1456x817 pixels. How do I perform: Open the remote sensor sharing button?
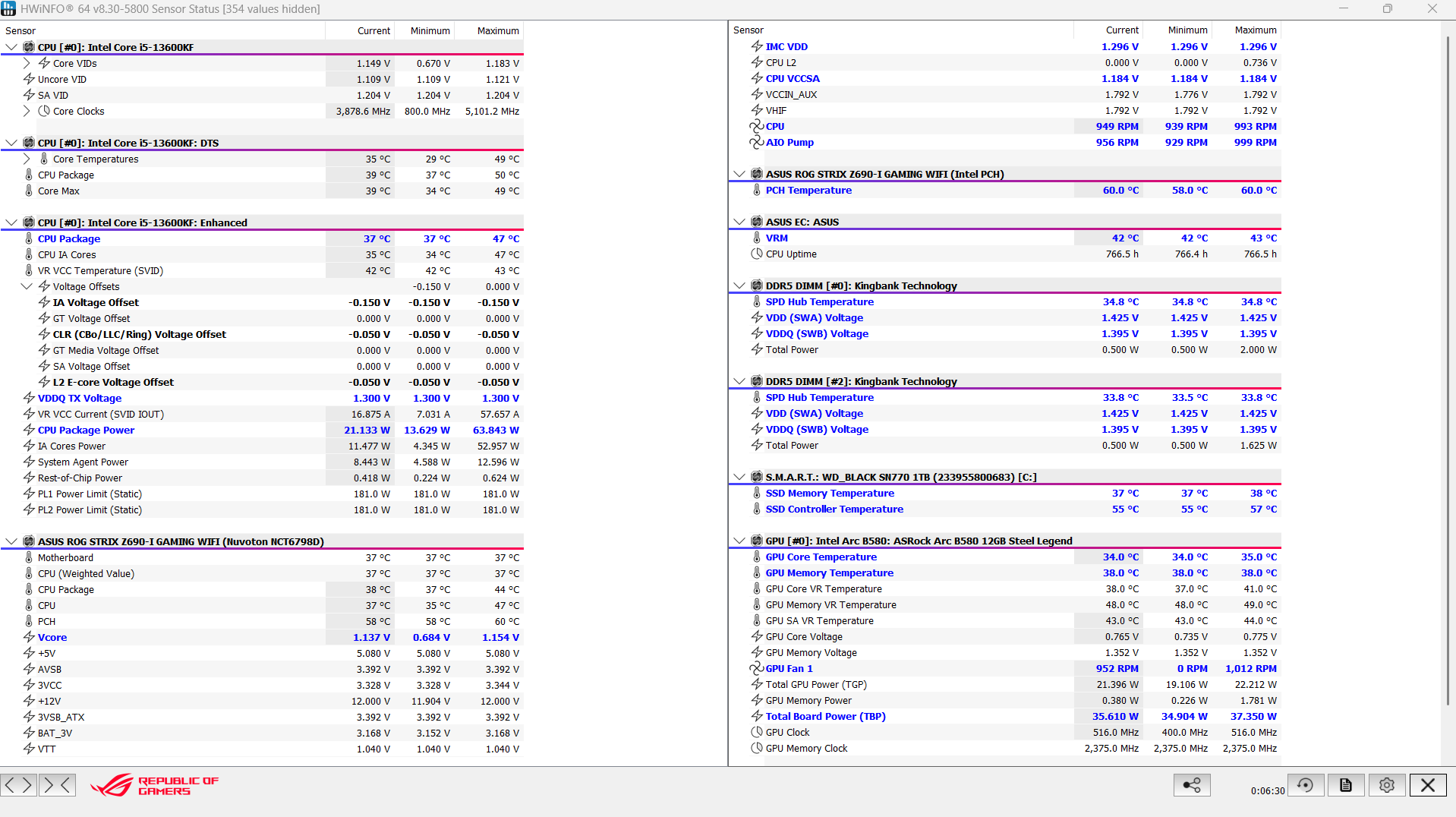click(x=1192, y=785)
